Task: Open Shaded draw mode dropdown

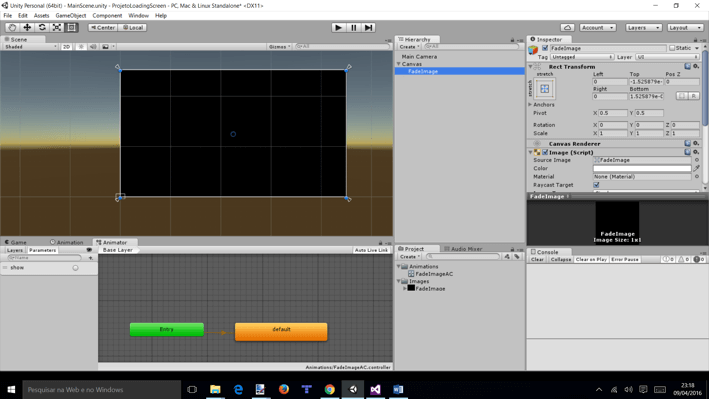Action: pos(31,47)
